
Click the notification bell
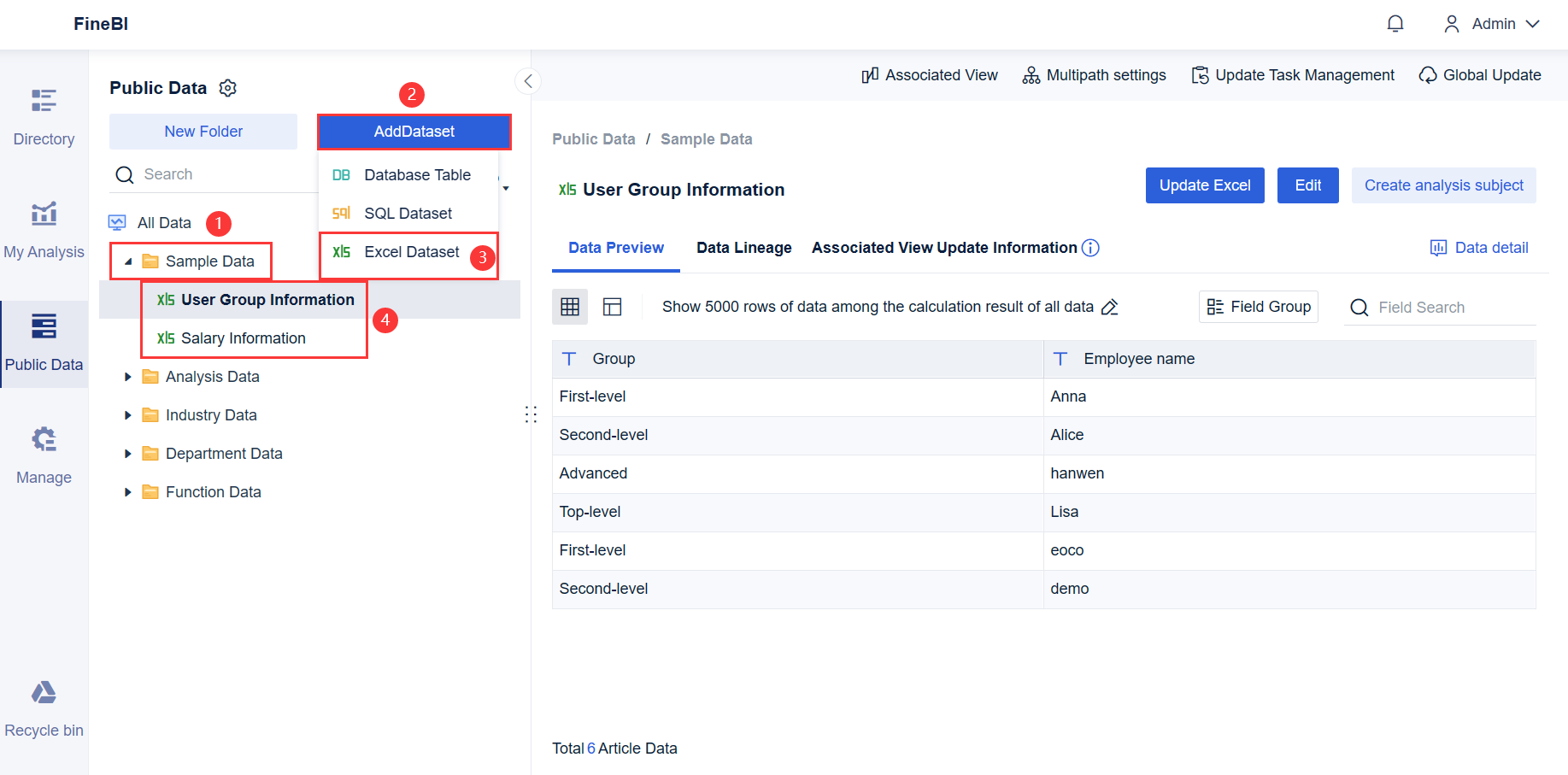click(x=1395, y=23)
